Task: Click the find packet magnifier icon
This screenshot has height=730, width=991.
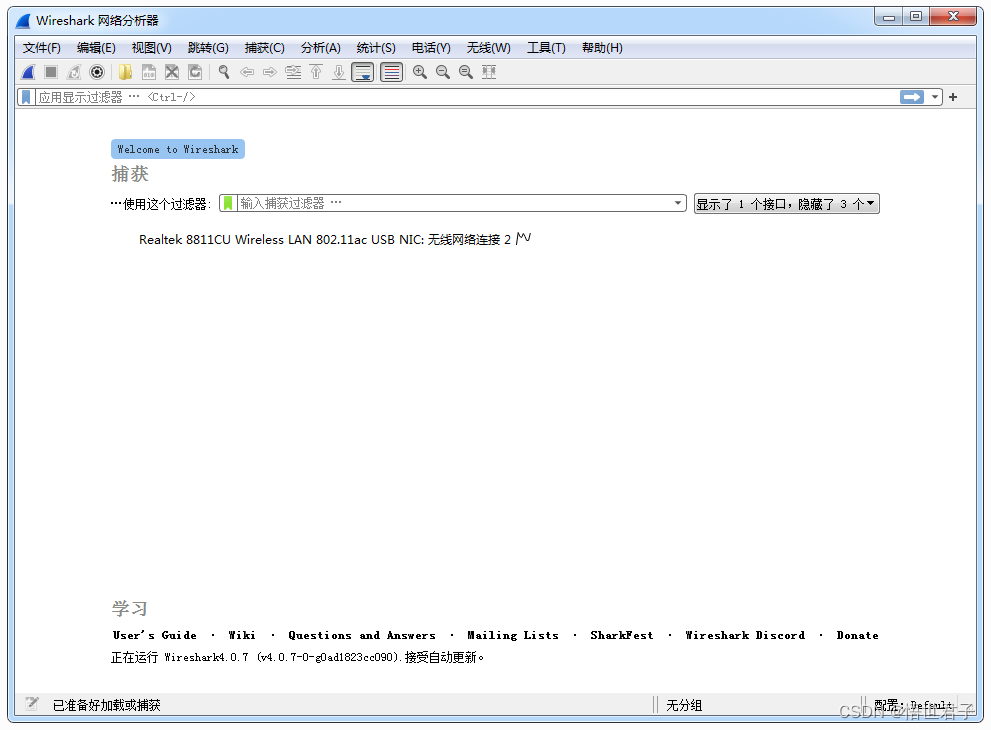Action: pos(224,72)
